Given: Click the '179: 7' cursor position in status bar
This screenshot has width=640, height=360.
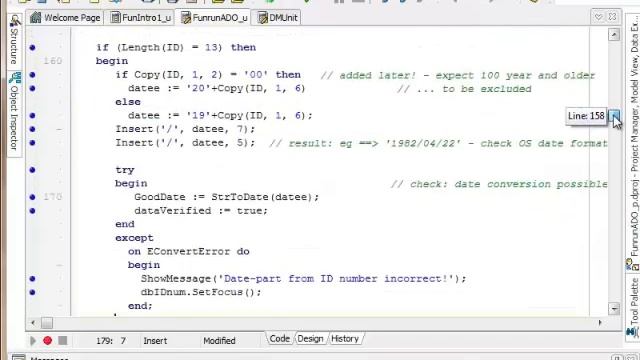Looking at the screenshot, I should tap(111, 341).
